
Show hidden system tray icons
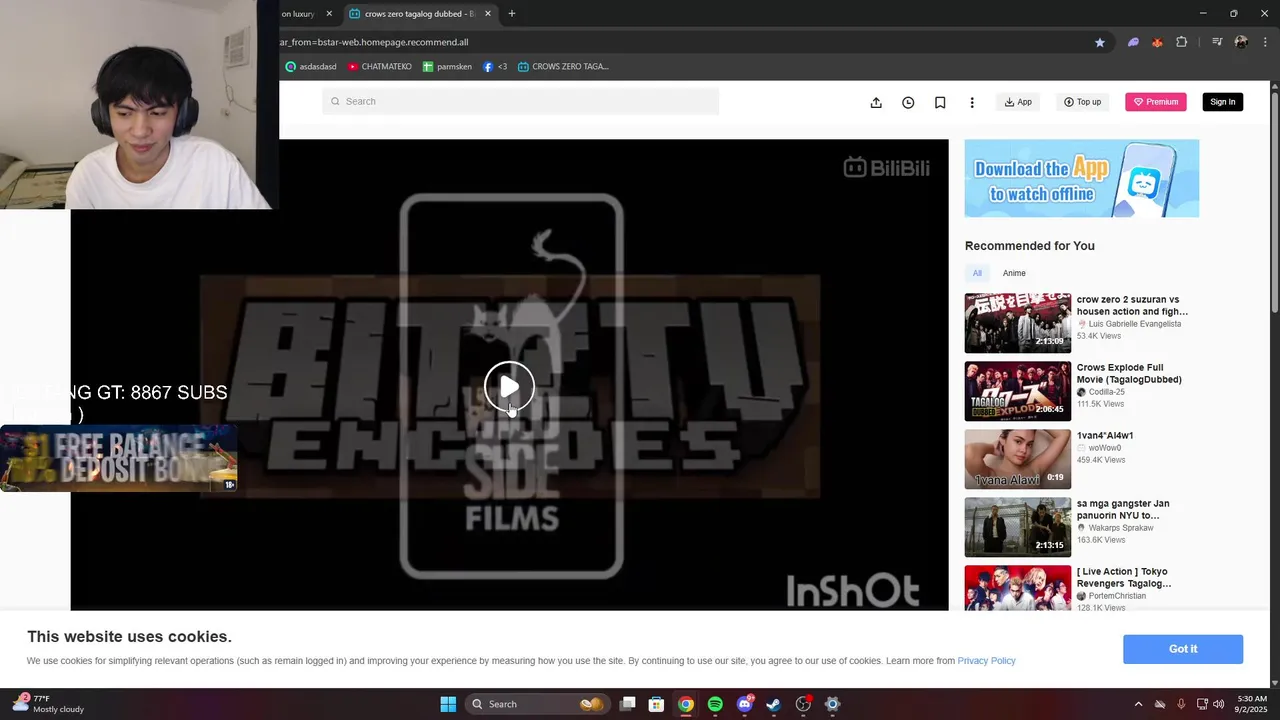[x=1138, y=704]
